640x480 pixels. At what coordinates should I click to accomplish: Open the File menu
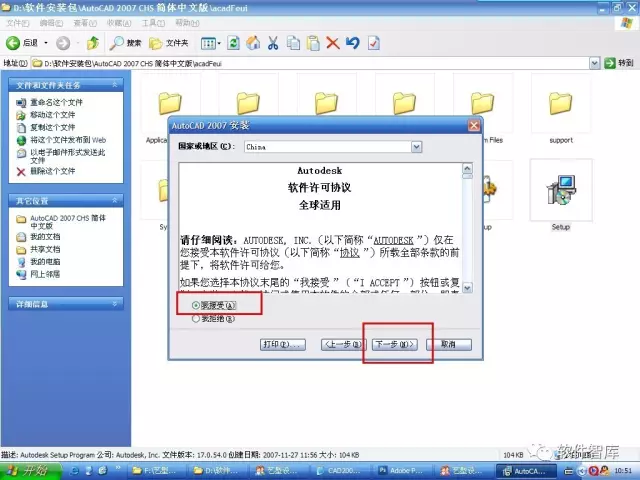pyautogui.click(x=18, y=23)
